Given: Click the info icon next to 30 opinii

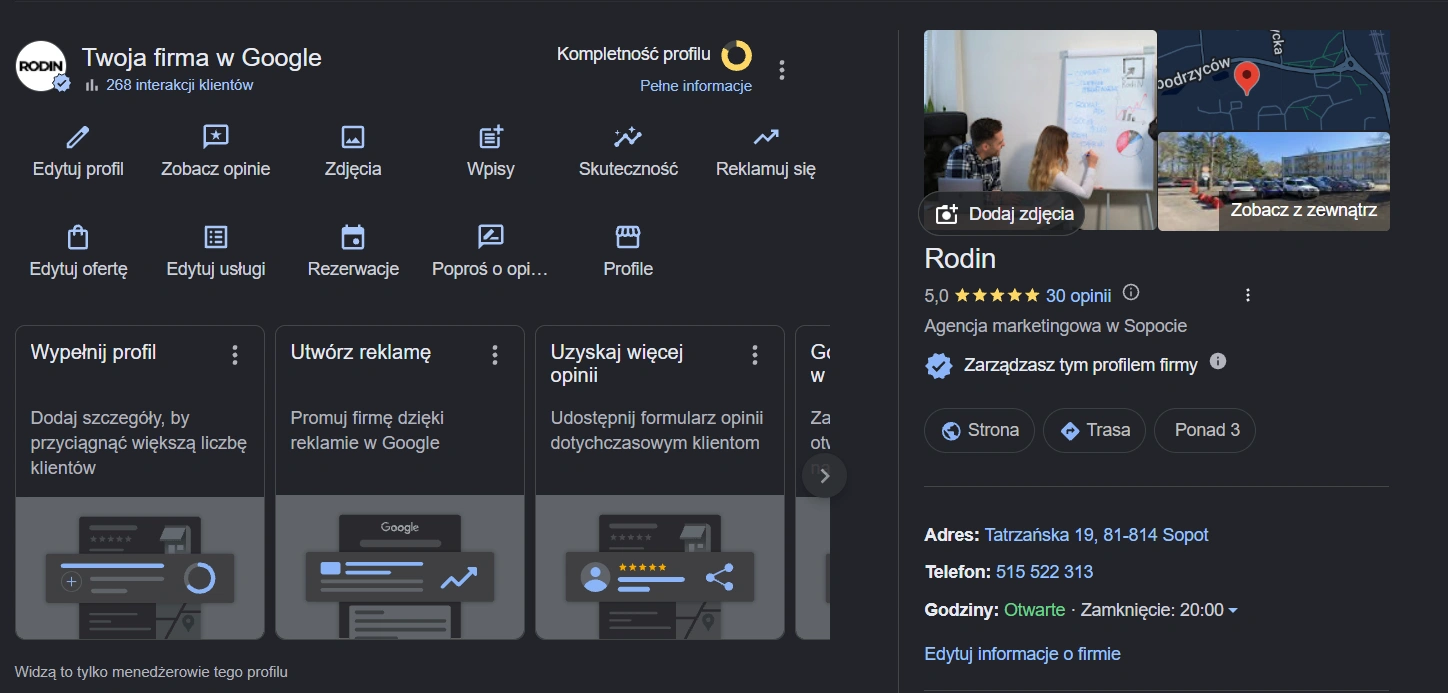Looking at the screenshot, I should click(x=1131, y=293).
